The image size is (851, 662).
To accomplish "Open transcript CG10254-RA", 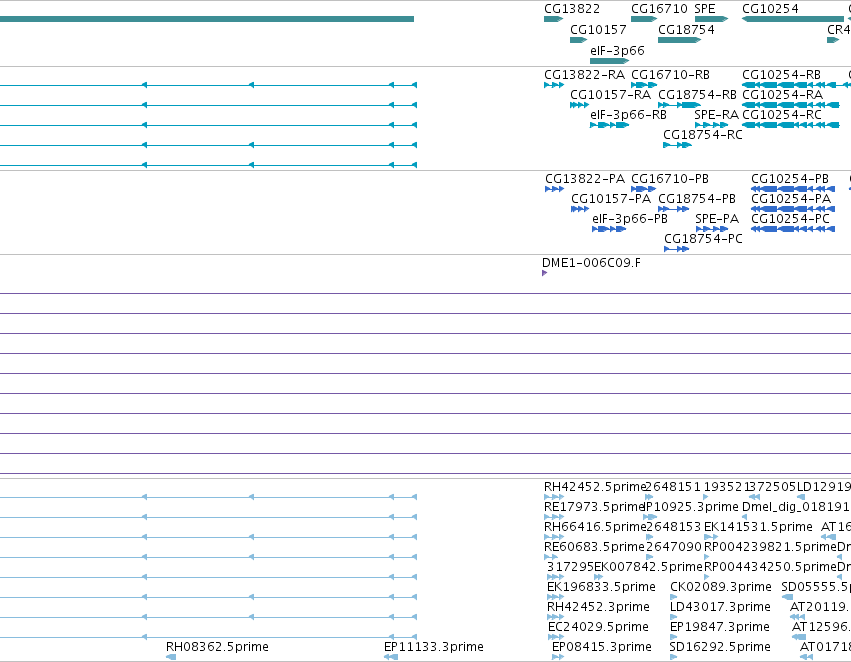I will click(x=782, y=94).
